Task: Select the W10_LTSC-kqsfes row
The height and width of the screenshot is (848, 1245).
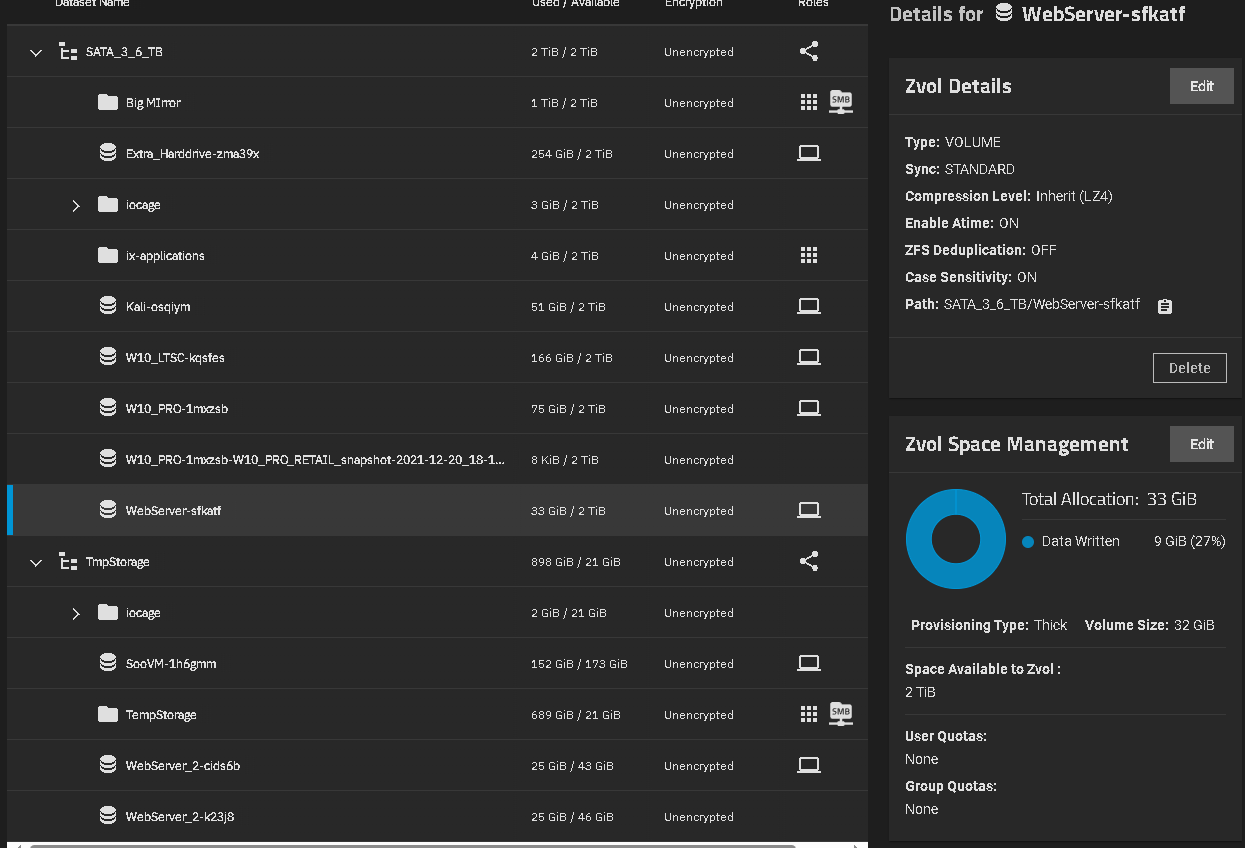Action: click(x=437, y=357)
